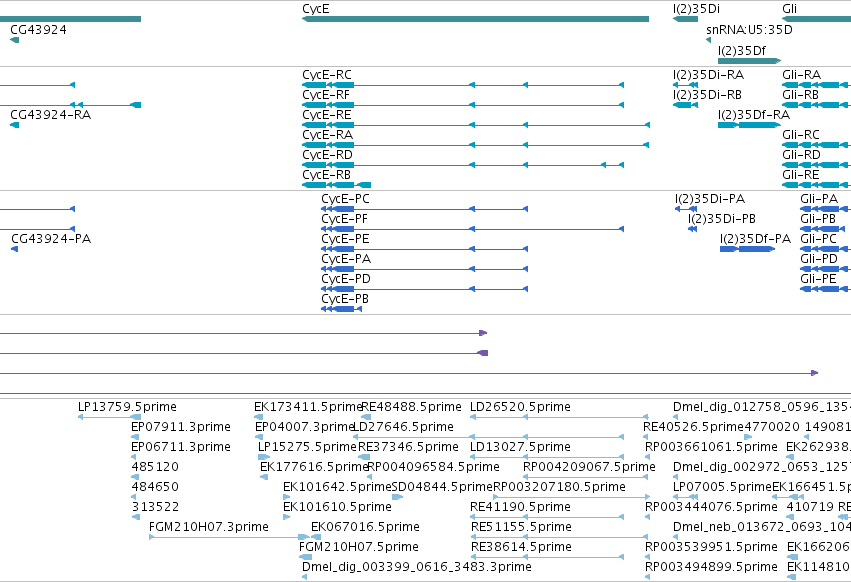Select EK067016.5prime EST label
Screen dimensions: 851x582
point(365,527)
